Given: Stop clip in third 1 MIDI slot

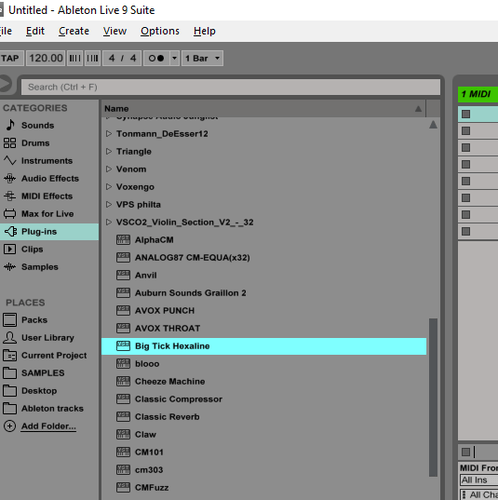Looking at the screenshot, I should click(466, 147).
